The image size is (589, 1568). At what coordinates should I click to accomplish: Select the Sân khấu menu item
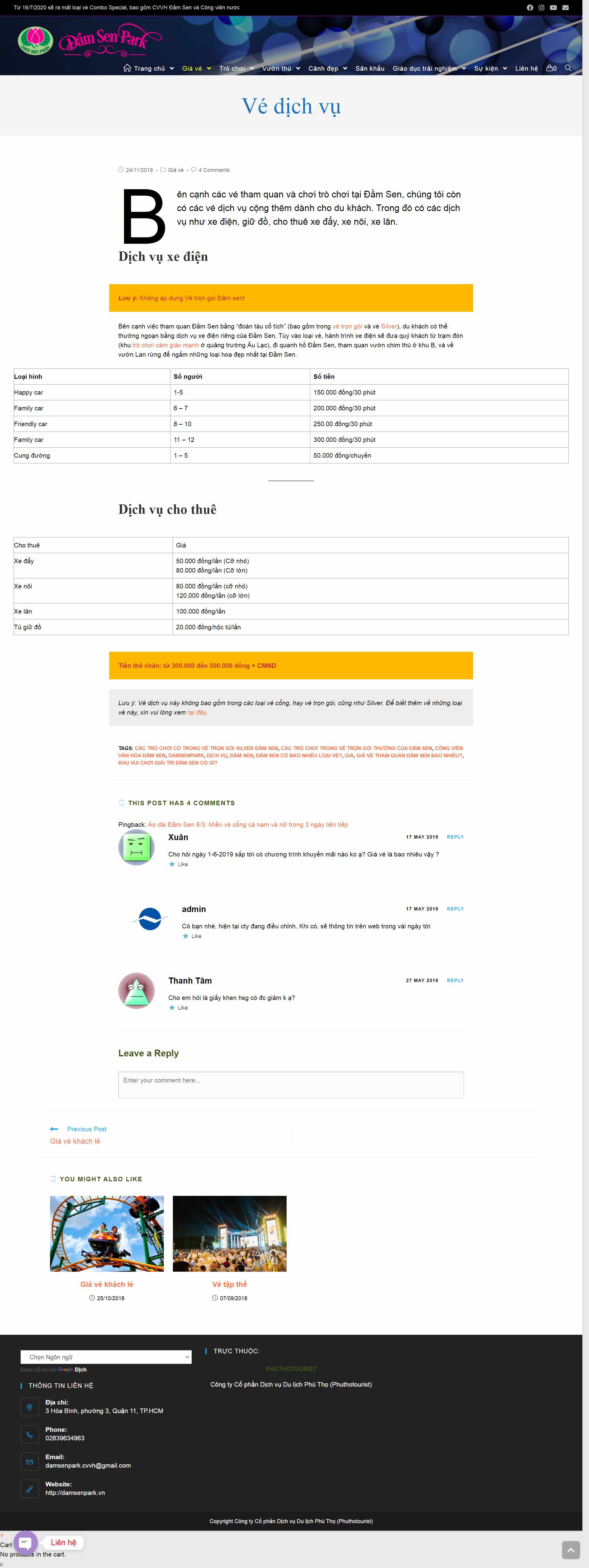[x=370, y=68]
